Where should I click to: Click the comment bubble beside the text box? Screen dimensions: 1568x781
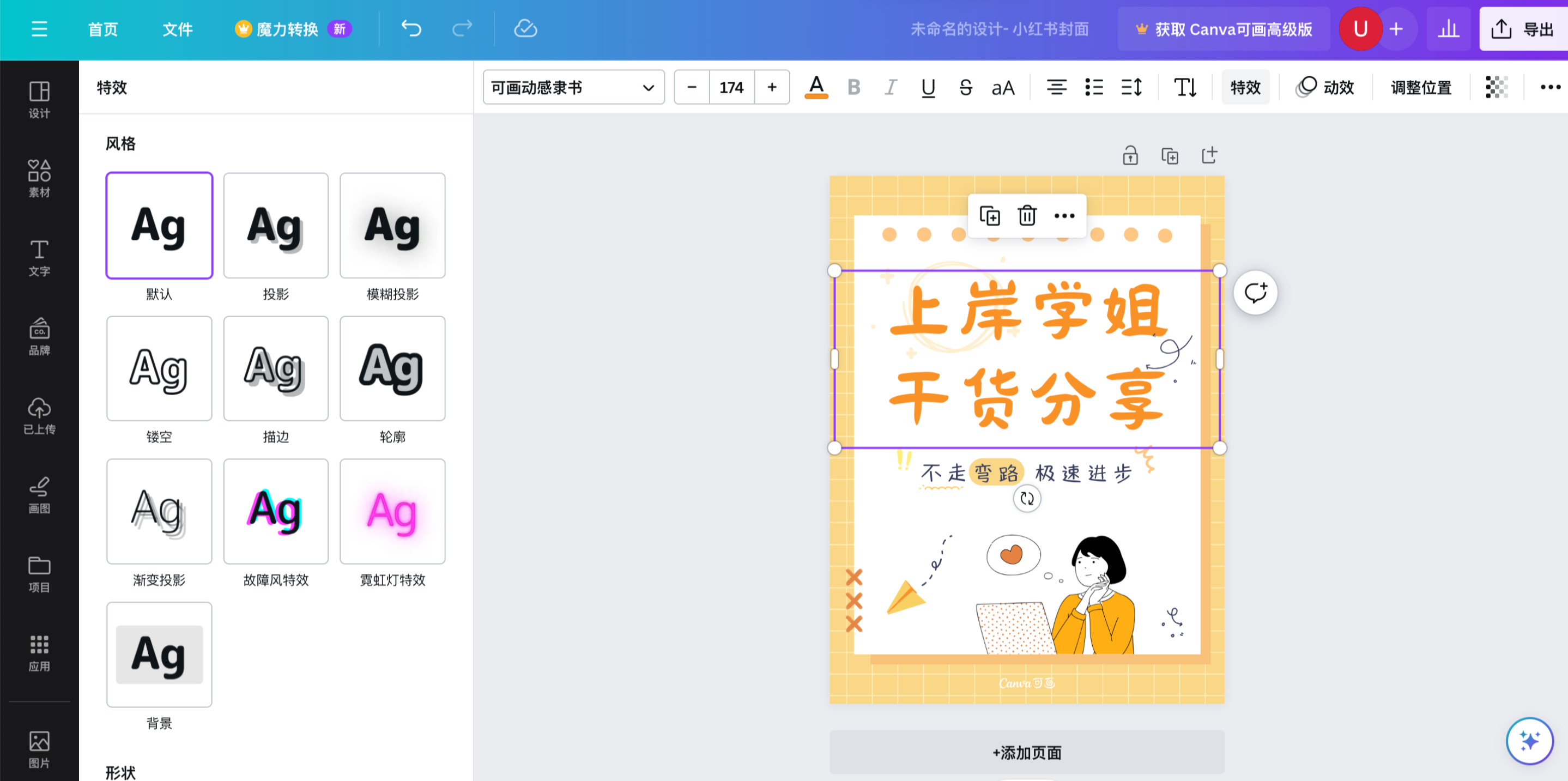(1255, 292)
